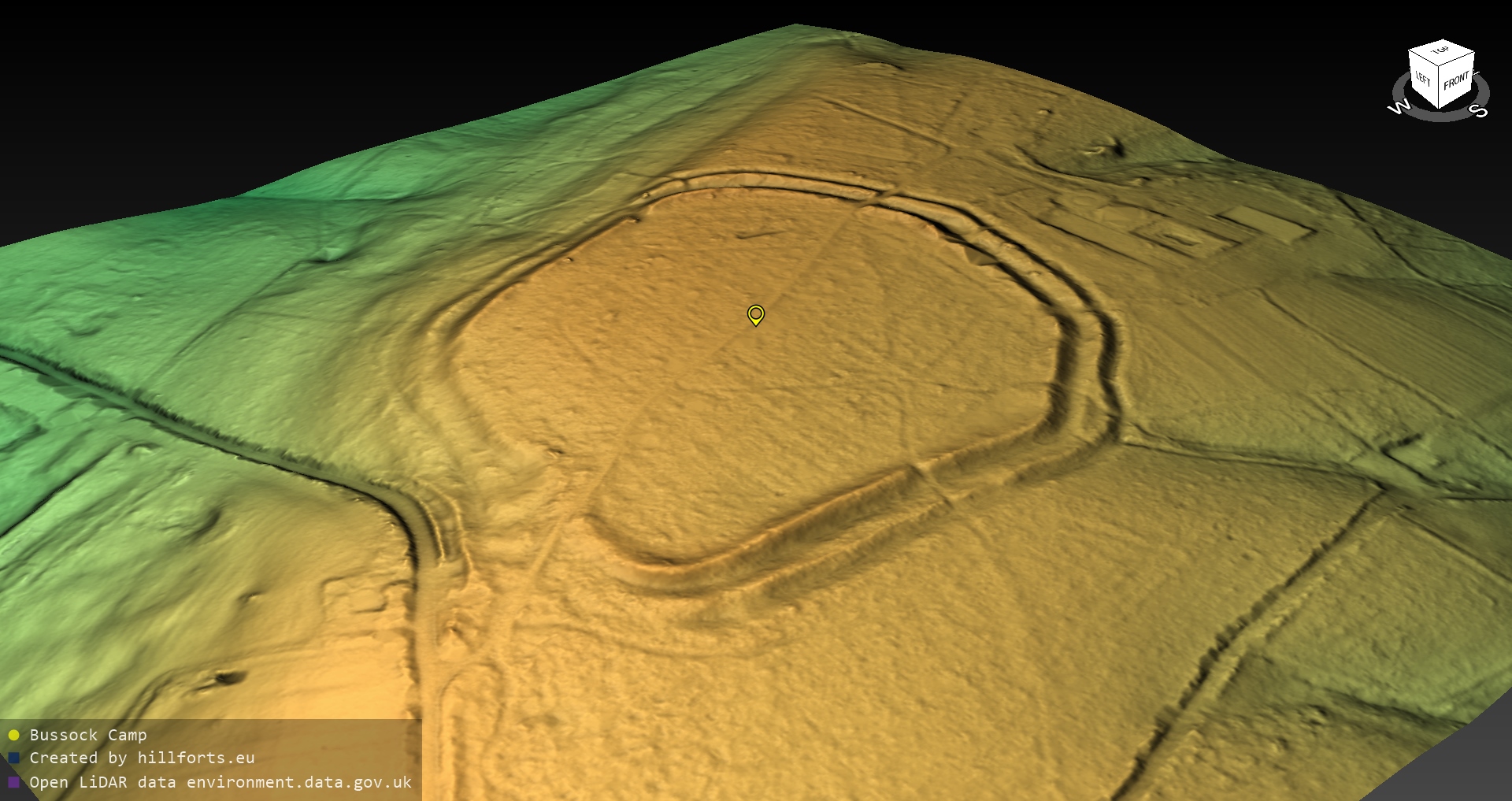The height and width of the screenshot is (801, 1512).
Task: Select the LEFT face of the view cube
Action: (1423, 80)
